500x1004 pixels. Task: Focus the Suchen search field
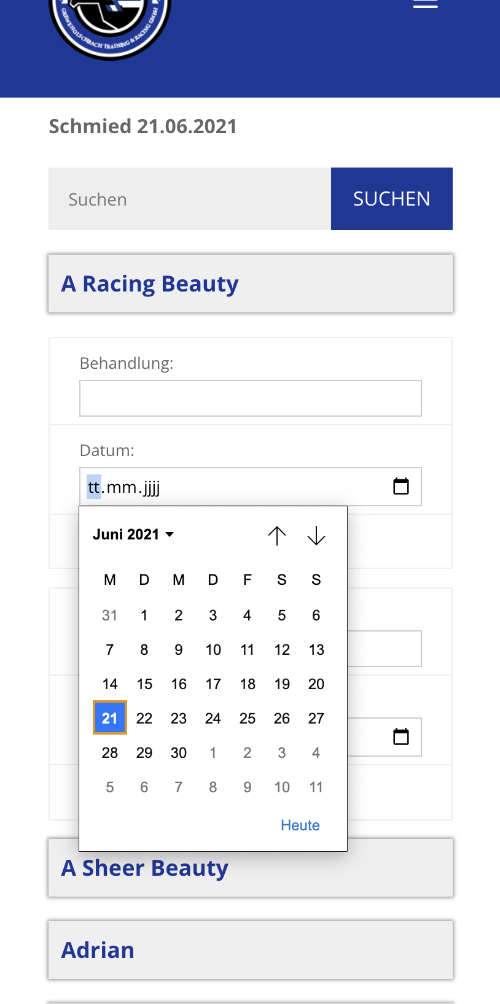click(x=190, y=198)
